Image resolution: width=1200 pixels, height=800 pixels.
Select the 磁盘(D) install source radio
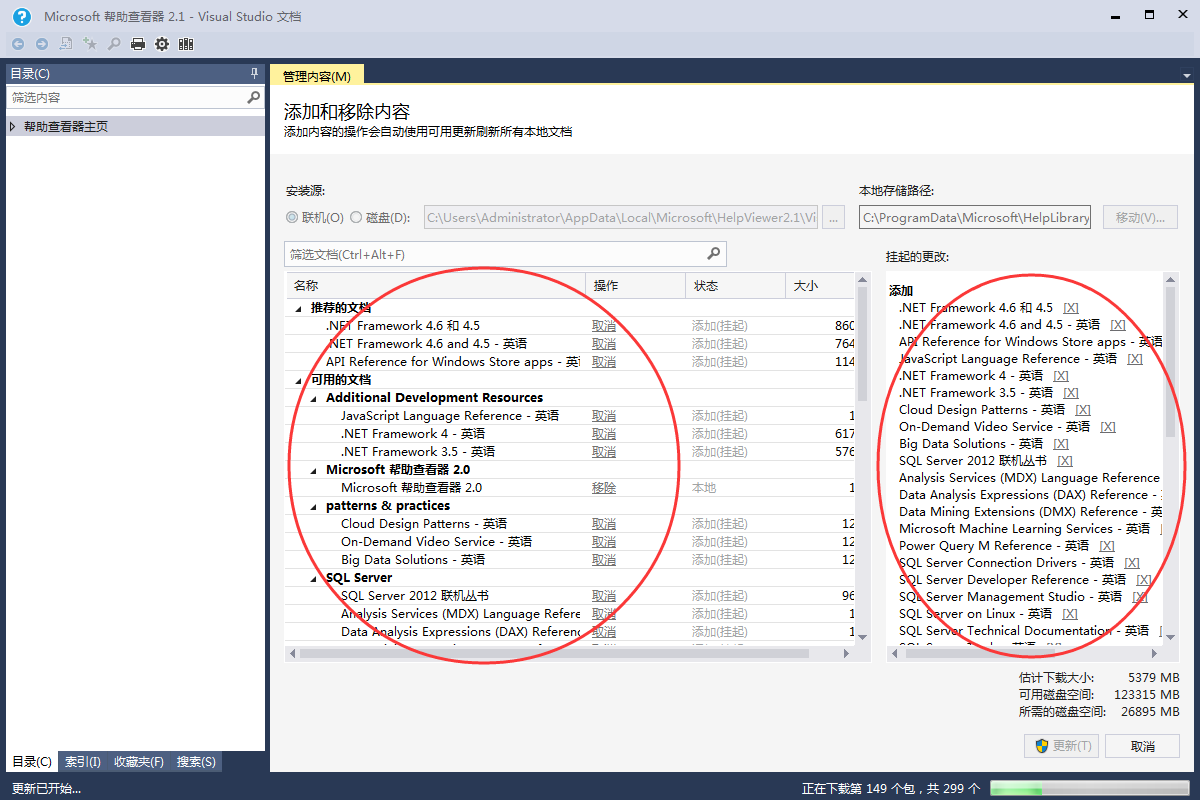(x=356, y=217)
